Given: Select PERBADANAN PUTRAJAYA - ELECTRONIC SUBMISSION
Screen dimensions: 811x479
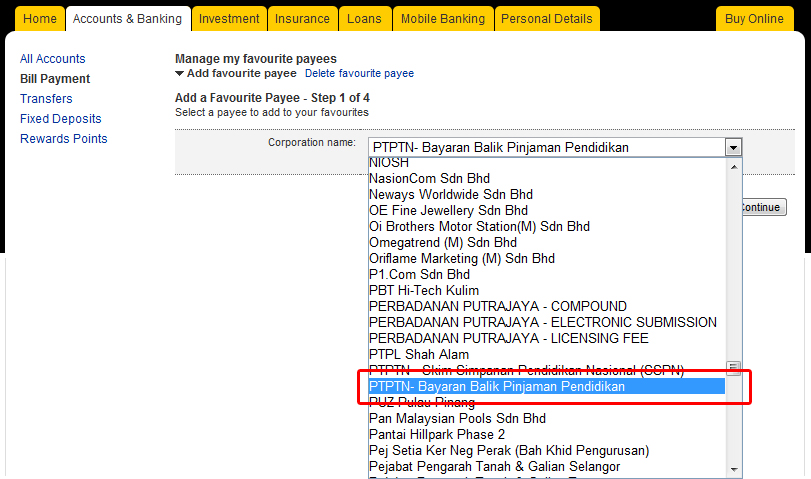Looking at the screenshot, I should (547, 323).
